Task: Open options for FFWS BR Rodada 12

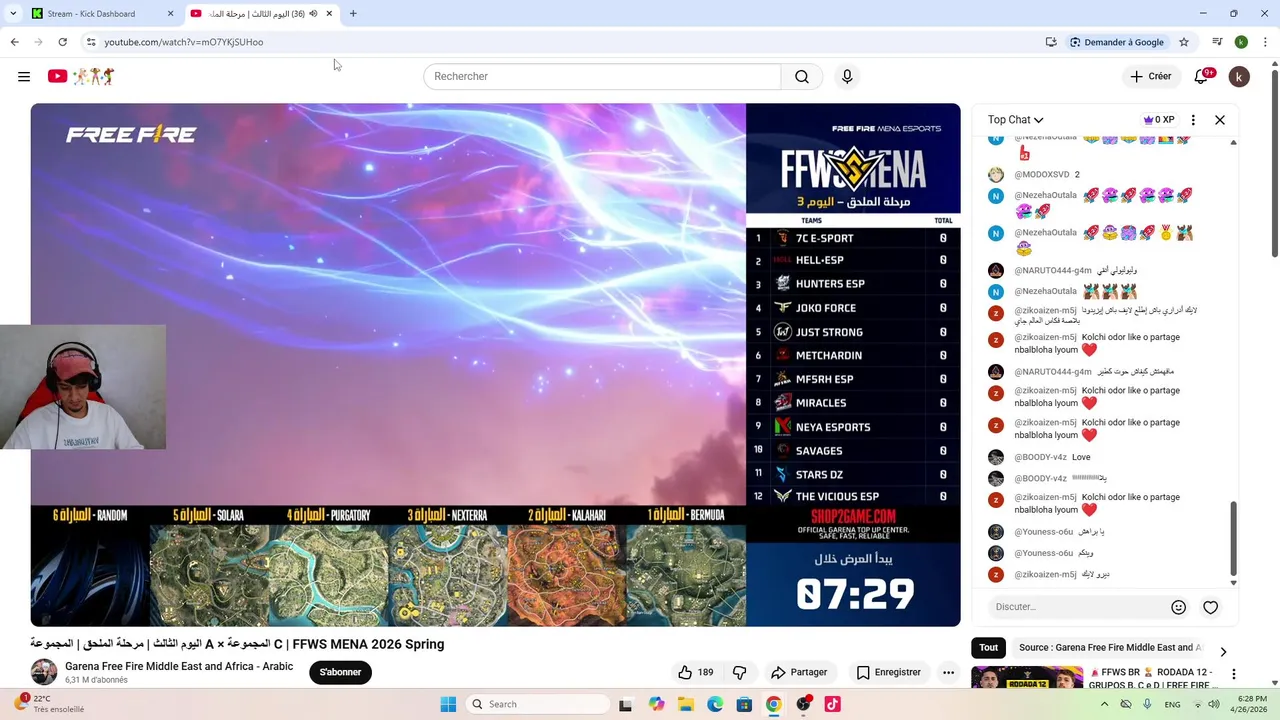Action: [x=1234, y=674]
